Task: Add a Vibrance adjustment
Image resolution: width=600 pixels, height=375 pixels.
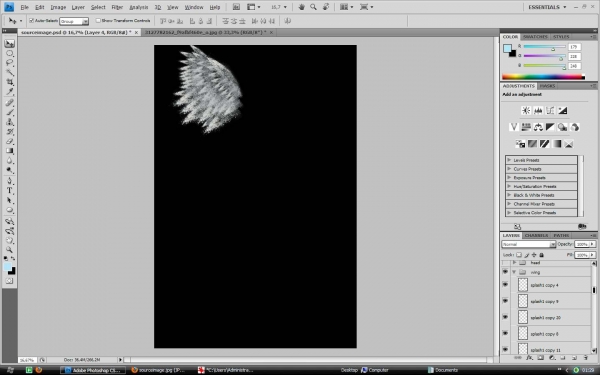Action: pyautogui.click(x=514, y=127)
